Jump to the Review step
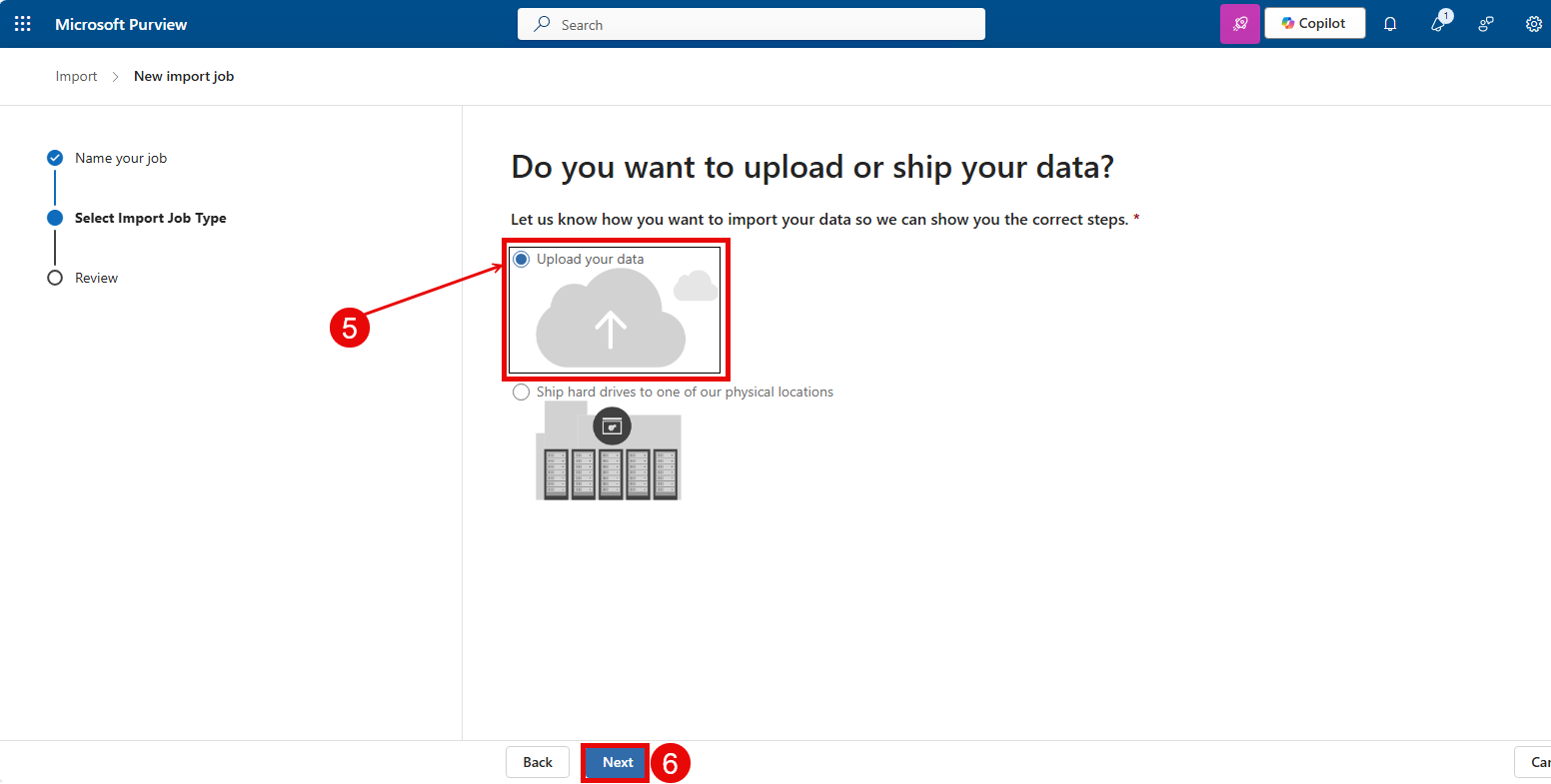This screenshot has height=784, width=1551. tap(96, 278)
